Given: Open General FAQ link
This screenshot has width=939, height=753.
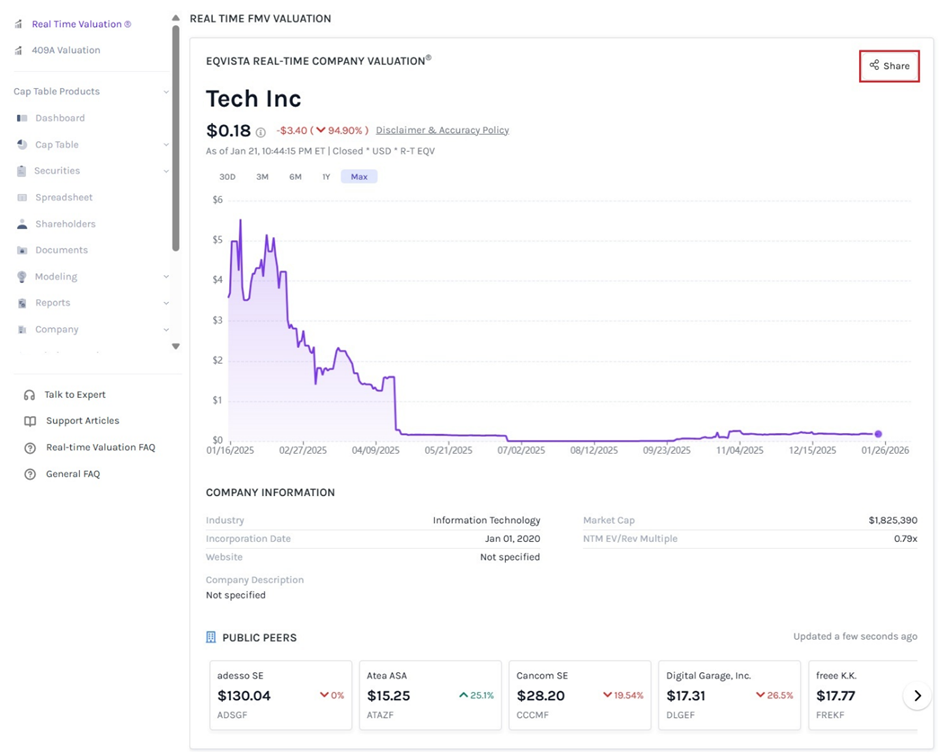Looking at the screenshot, I should click(x=73, y=474).
